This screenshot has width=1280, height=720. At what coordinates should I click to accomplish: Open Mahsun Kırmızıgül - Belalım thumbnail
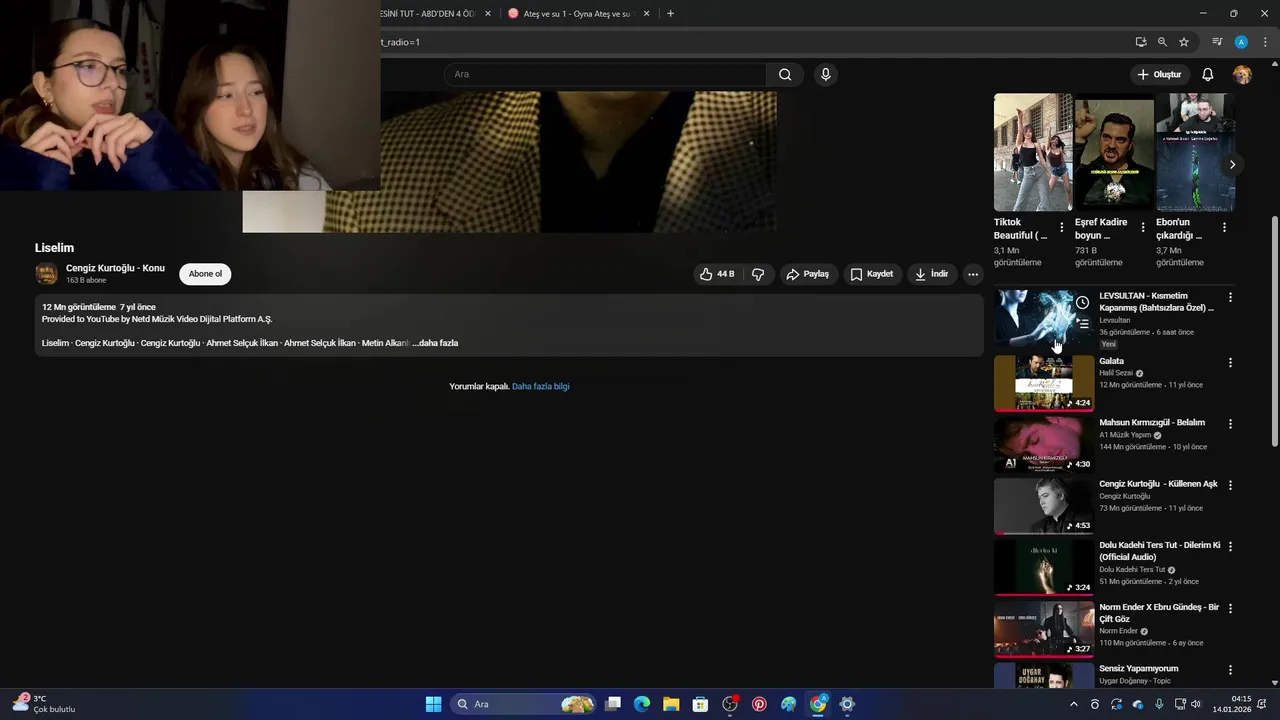[1044, 444]
